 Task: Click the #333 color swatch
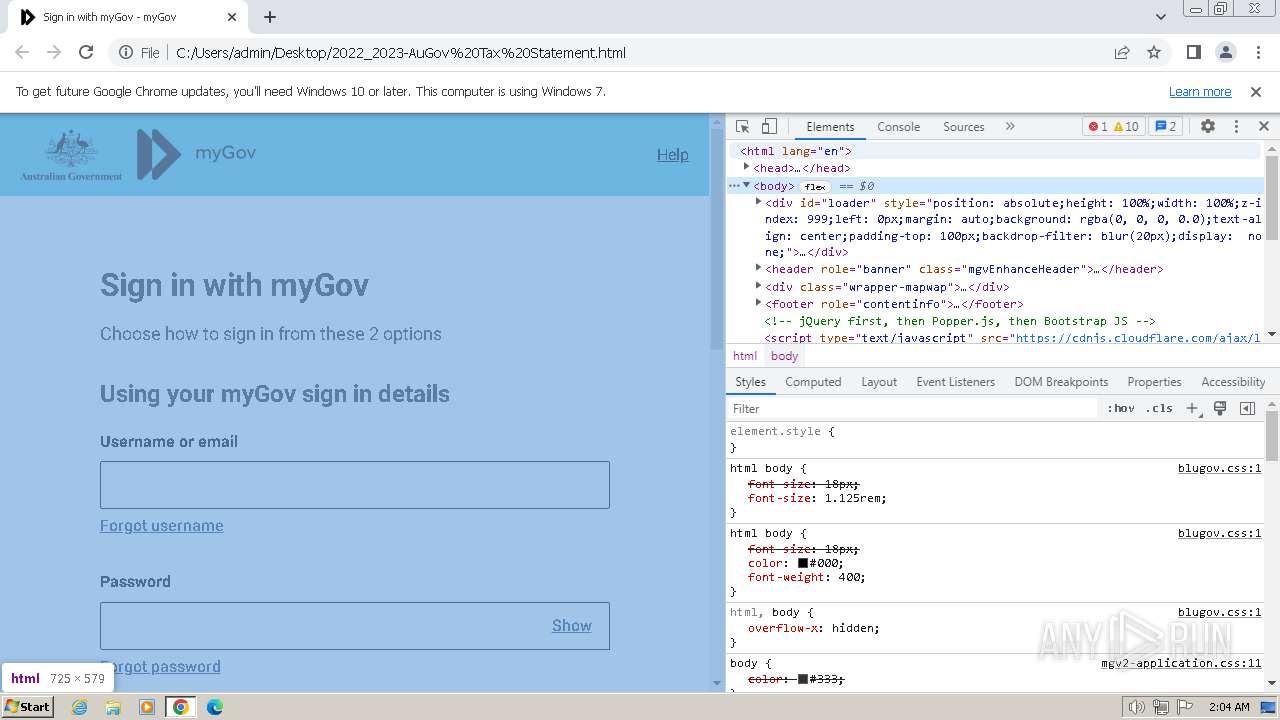click(803, 680)
